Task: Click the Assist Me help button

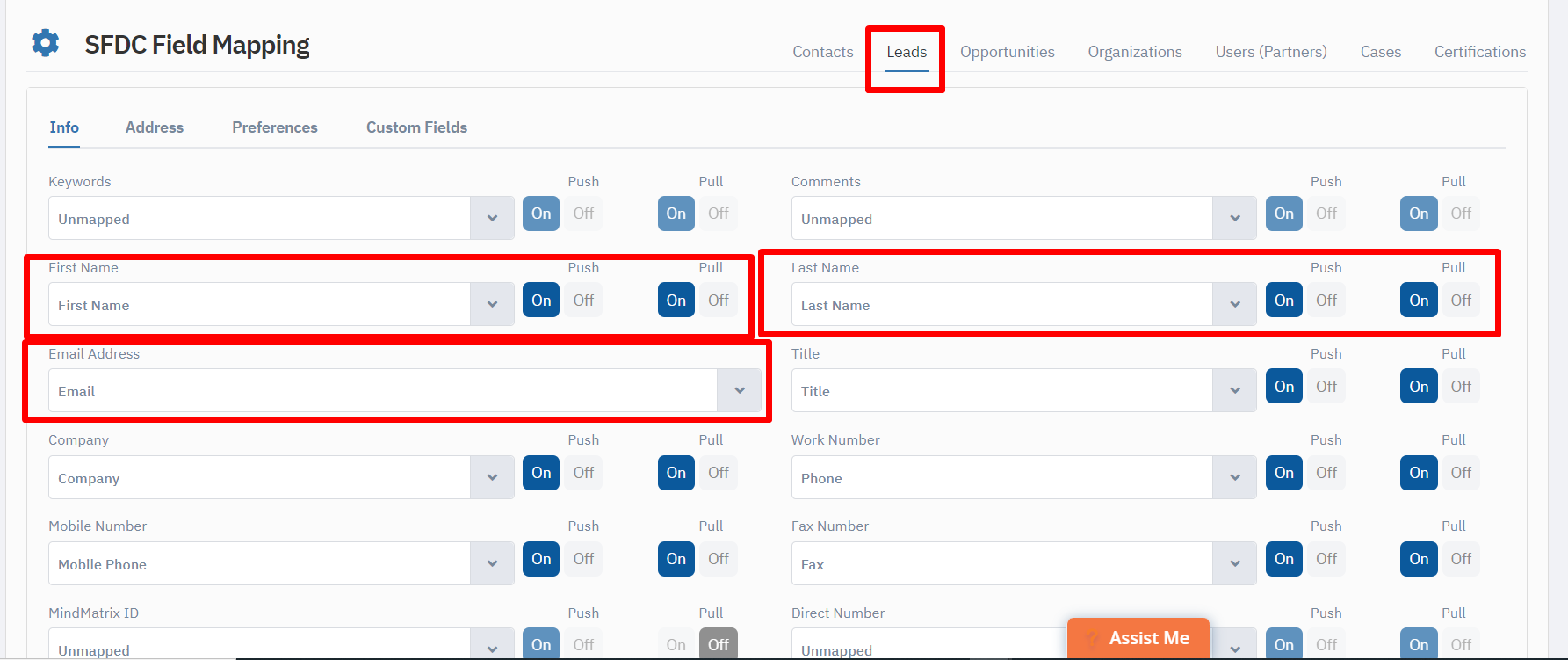Action: 1138,638
